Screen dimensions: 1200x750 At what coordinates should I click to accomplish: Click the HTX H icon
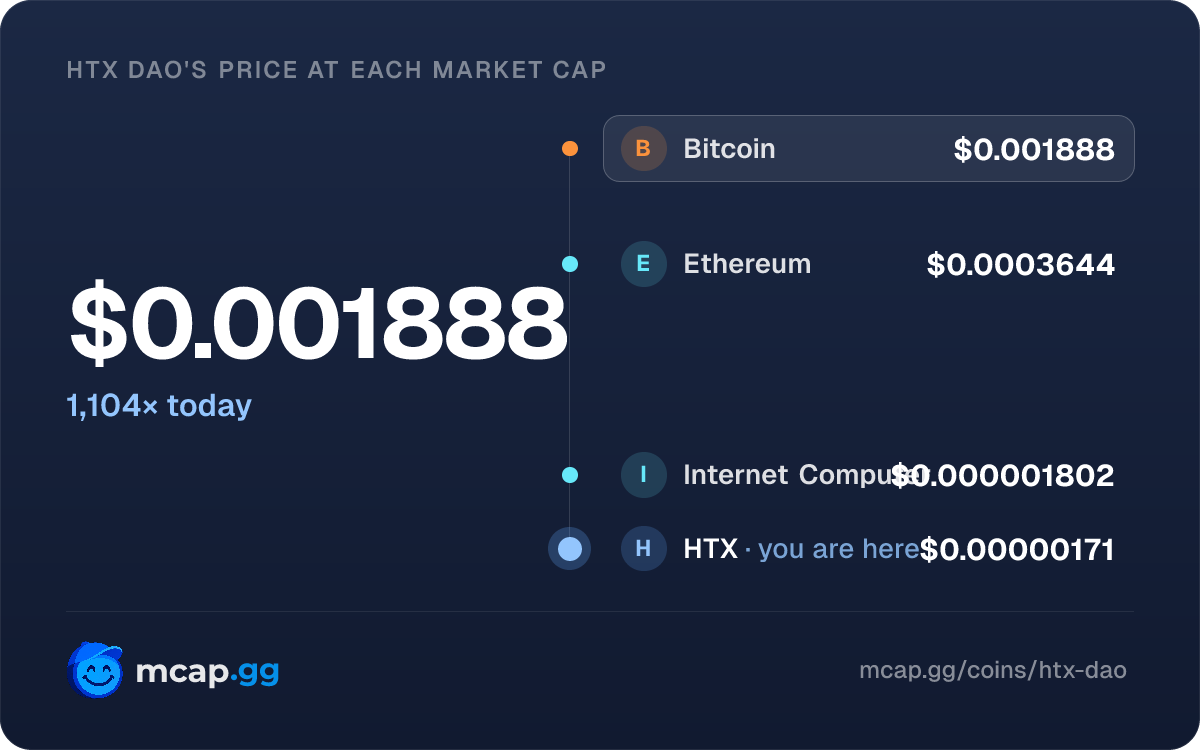click(x=643, y=549)
